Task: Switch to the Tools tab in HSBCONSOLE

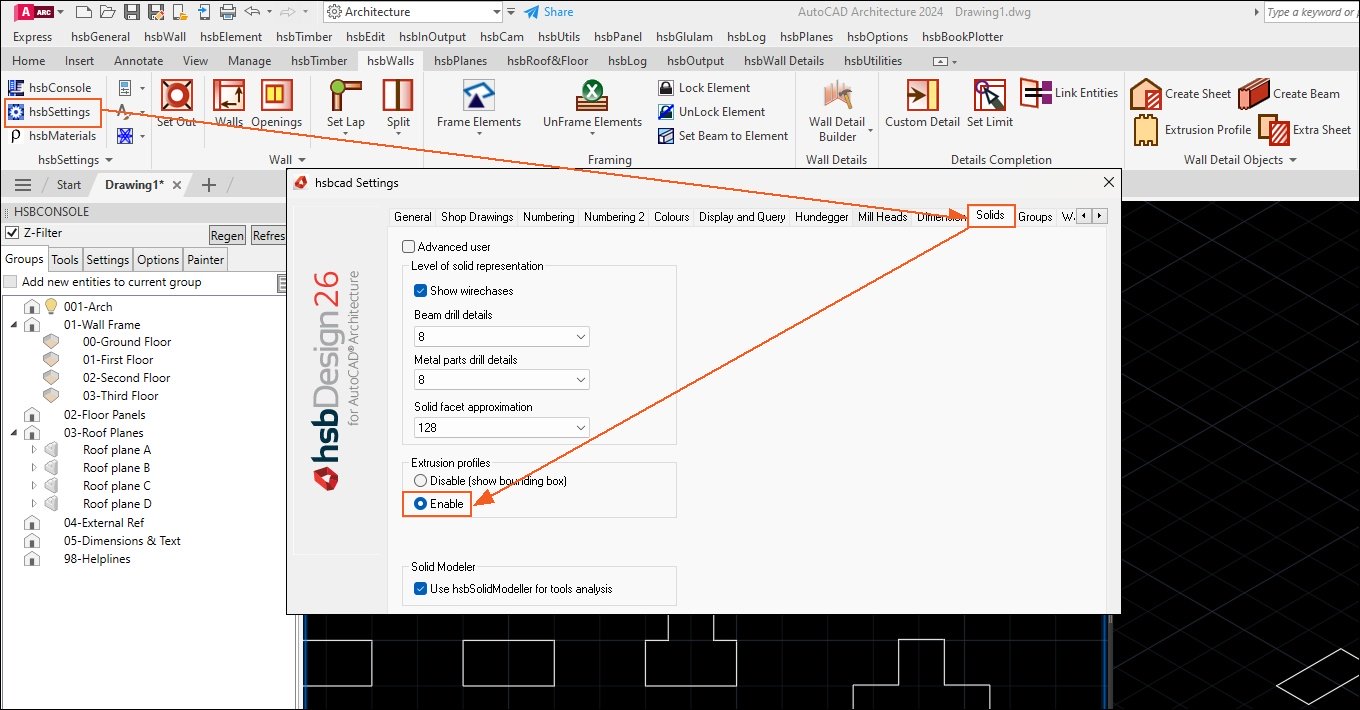Action: point(65,260)
